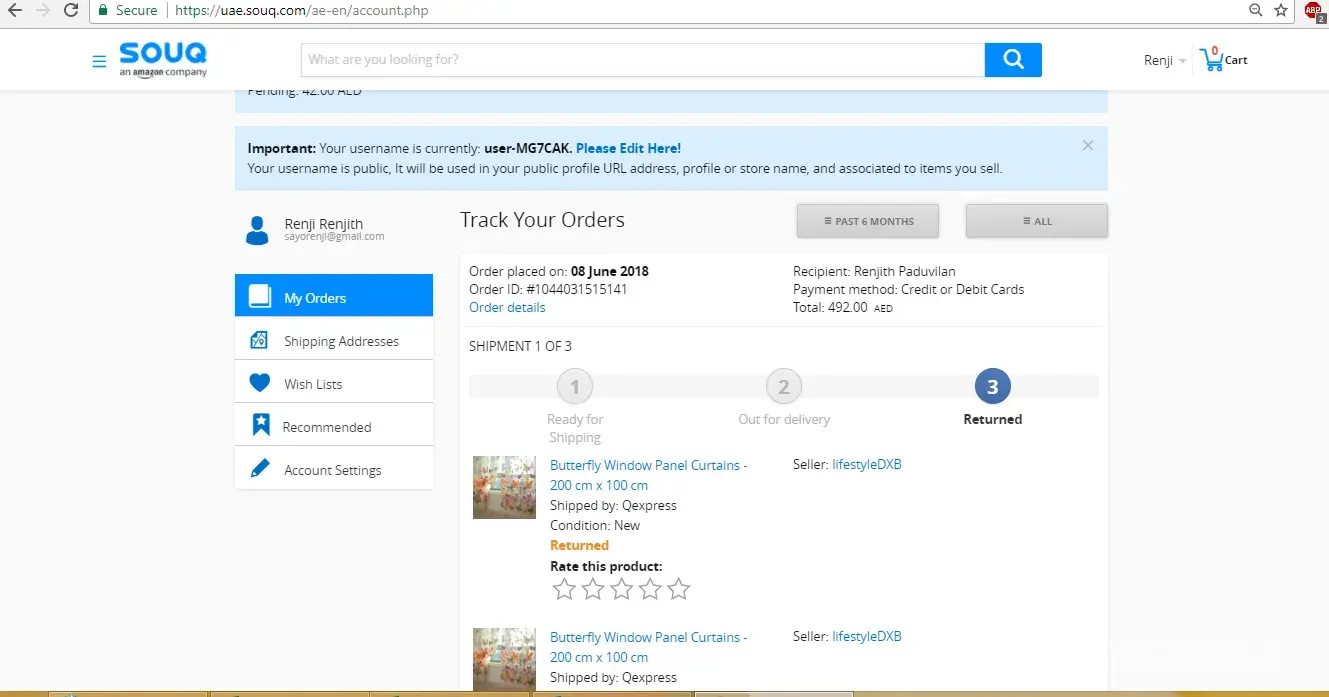Open Recommended section
The width and height of the screenshot is (1329, 697).
click(x=334, y=426)
